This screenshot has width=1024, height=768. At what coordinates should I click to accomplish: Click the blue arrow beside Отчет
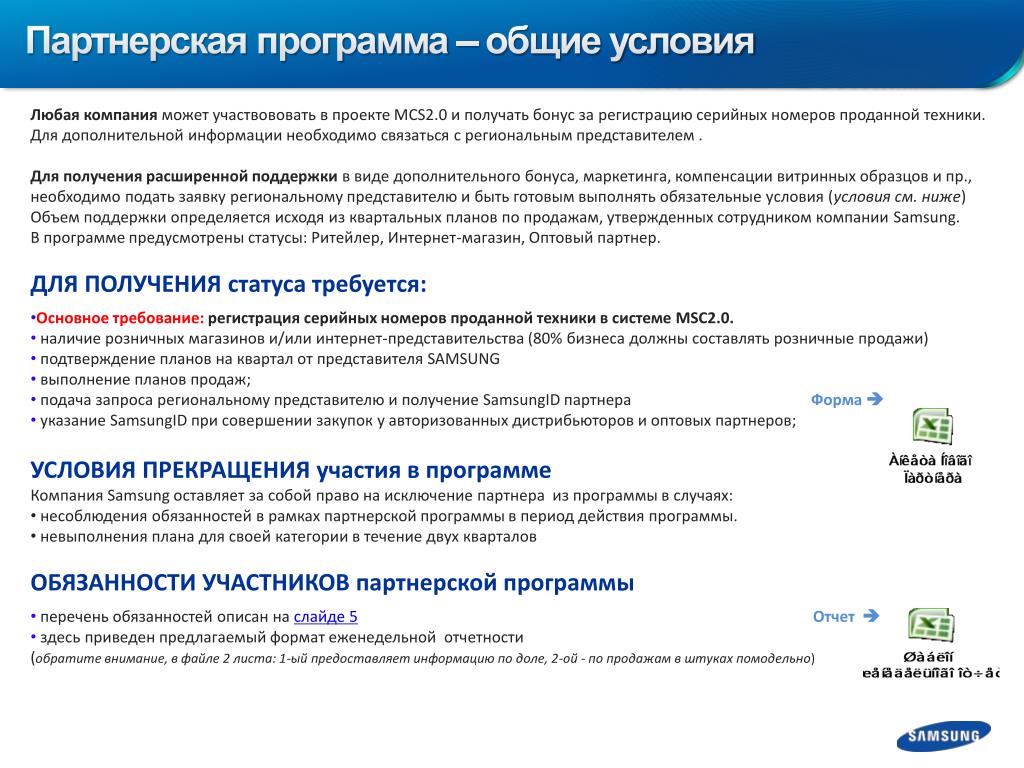pyautogui.click(x=871, y=616)
